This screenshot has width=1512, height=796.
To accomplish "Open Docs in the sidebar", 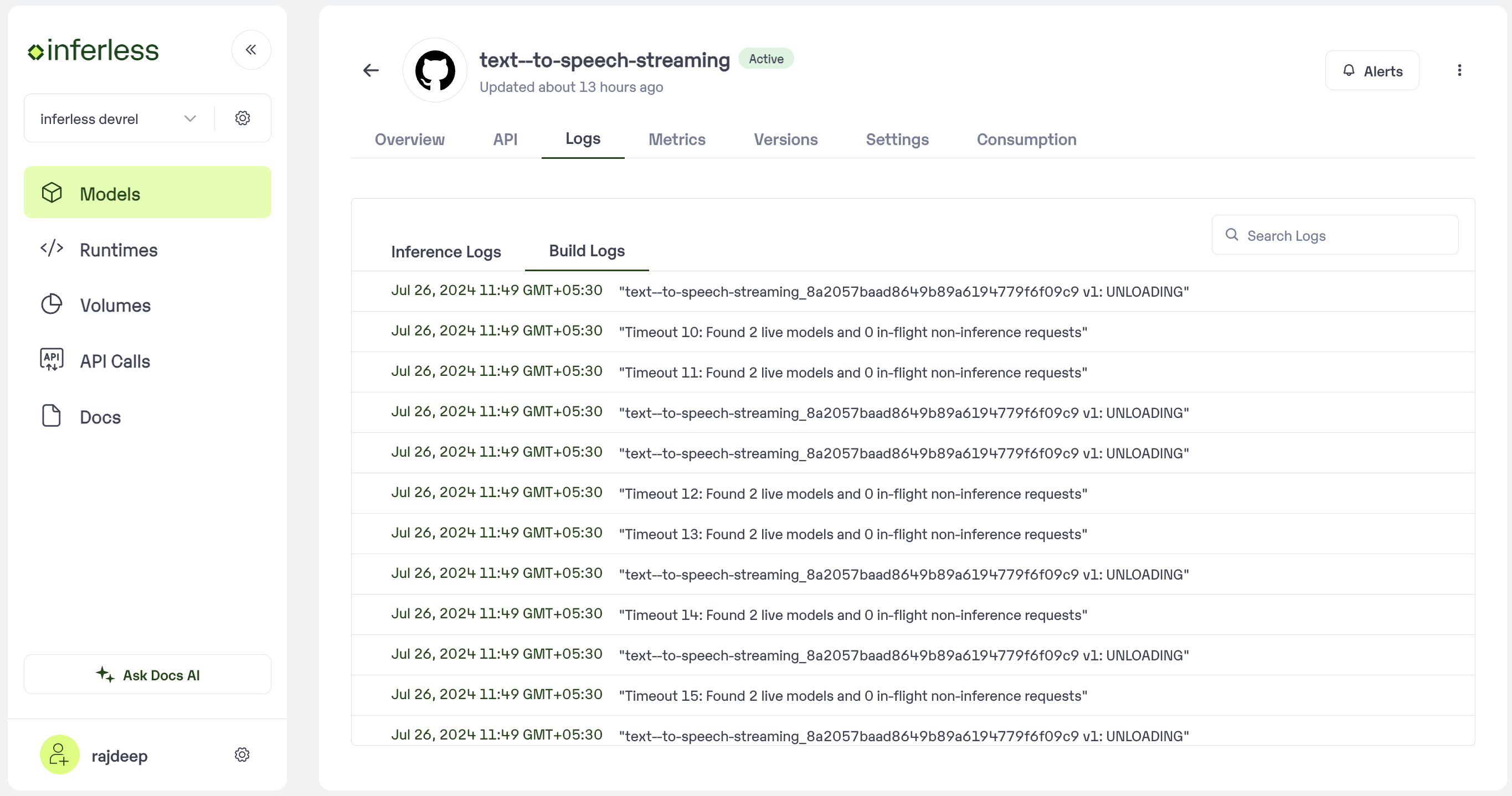I will pos(100,417).
